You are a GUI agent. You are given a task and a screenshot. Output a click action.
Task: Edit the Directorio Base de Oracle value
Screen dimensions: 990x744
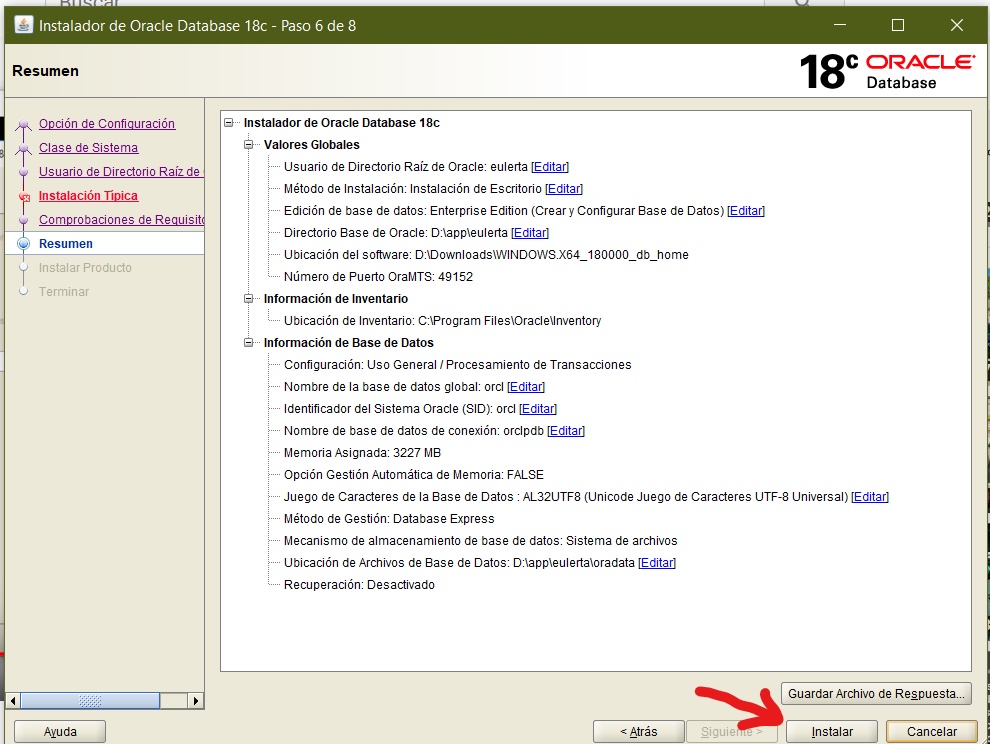point(530,233)
